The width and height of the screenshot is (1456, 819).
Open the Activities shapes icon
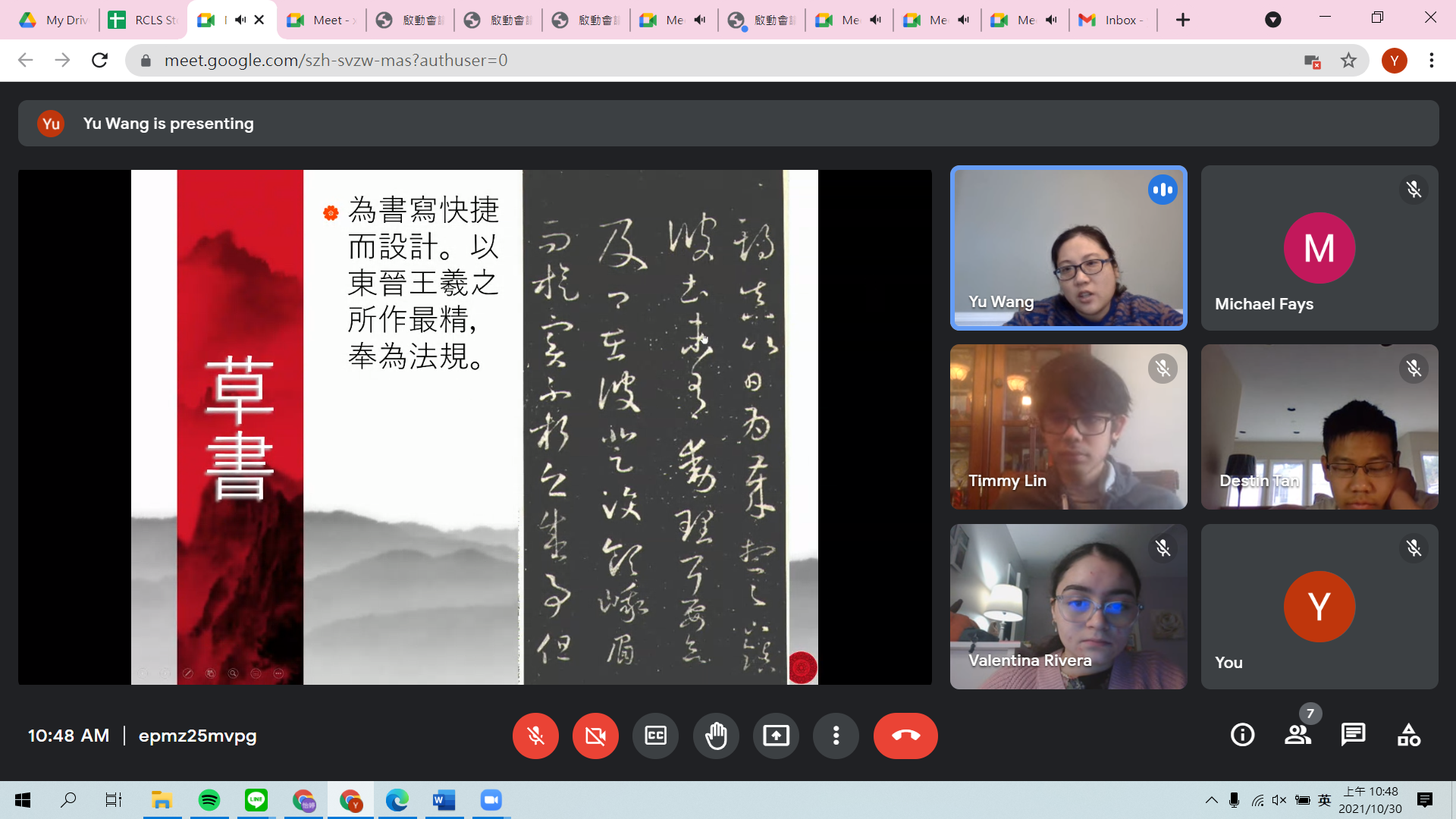click(1408, 735)
